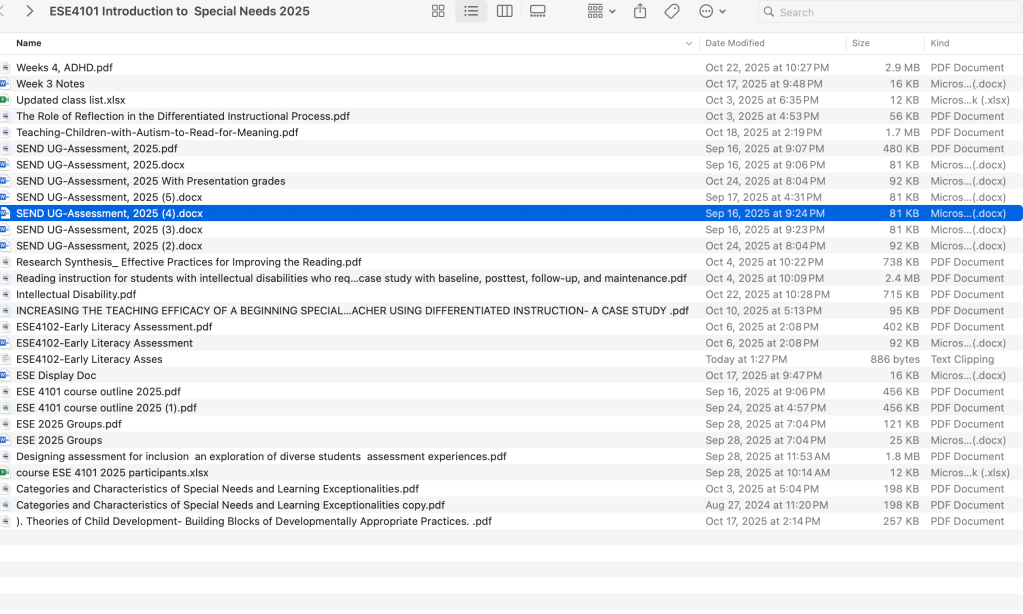Click in the Search field
Image resolution: width=1023 pixels, height=614 pixels.
pyautogui.click(x=890, y=12)
